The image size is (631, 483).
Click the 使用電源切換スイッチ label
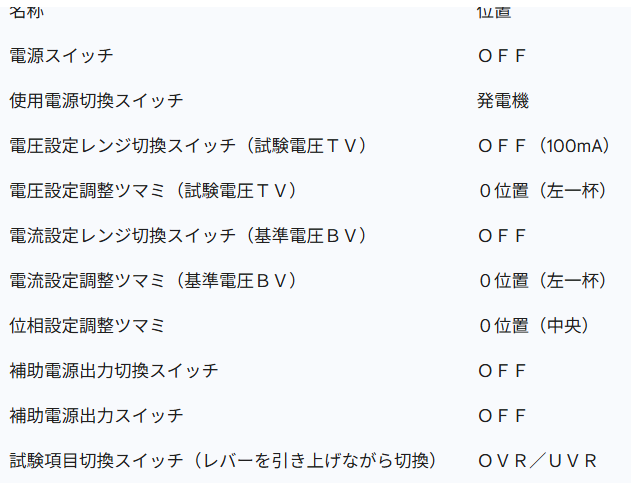[96, 100]
